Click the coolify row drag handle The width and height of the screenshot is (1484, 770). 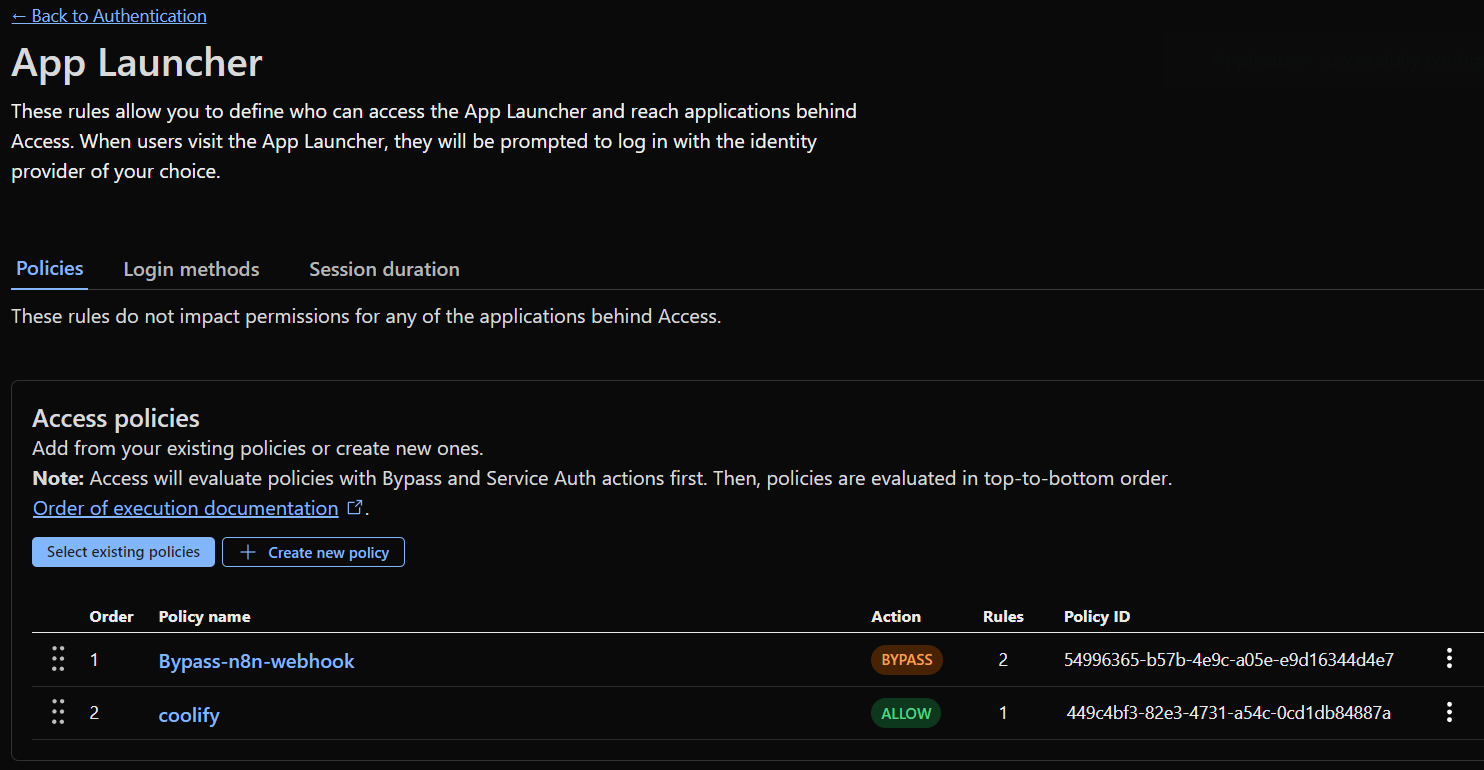(x=58, y=712)
